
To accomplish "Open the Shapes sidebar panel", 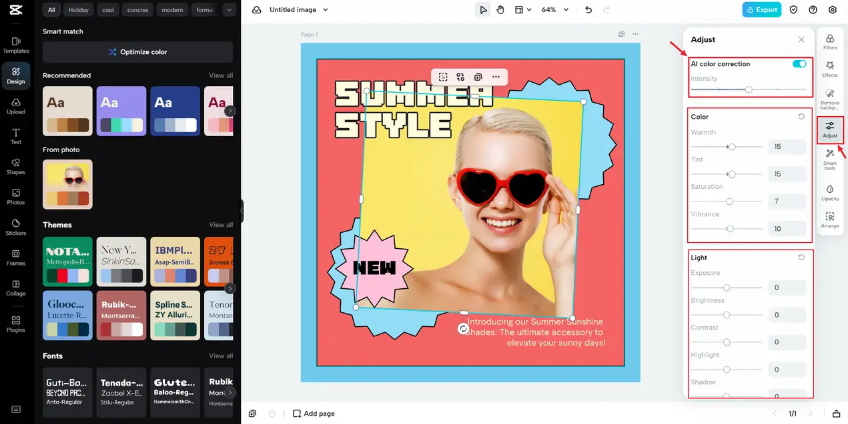I will pyautogui.click(x=16, y=167).
